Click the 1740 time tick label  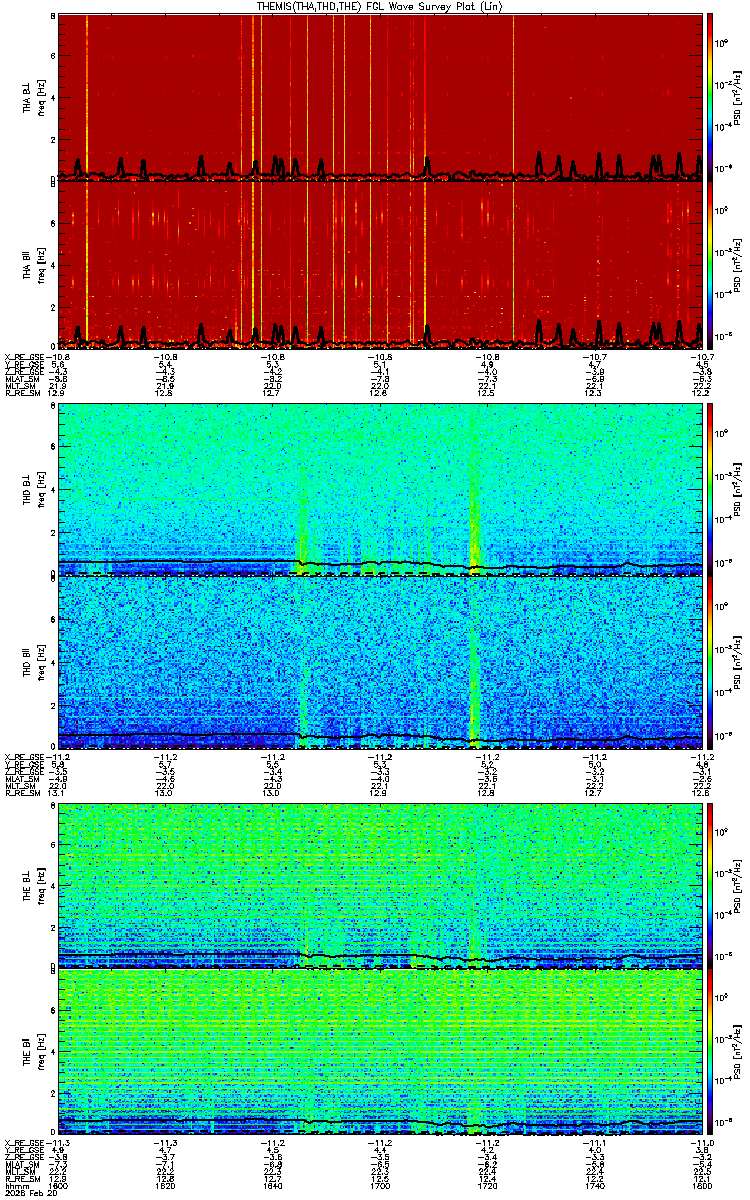(x=594, y=1186)
